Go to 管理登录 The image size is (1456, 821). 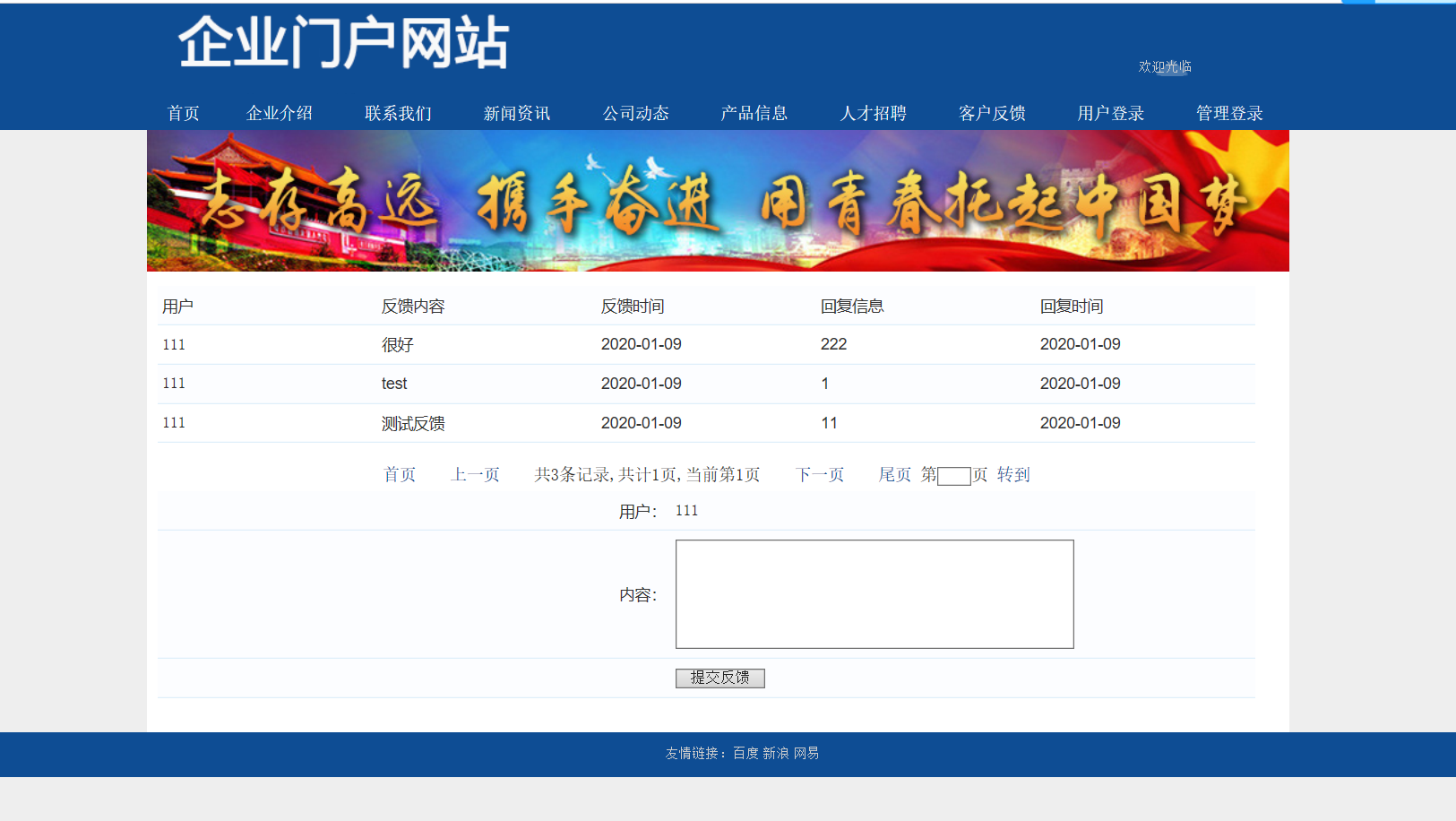1229,113
